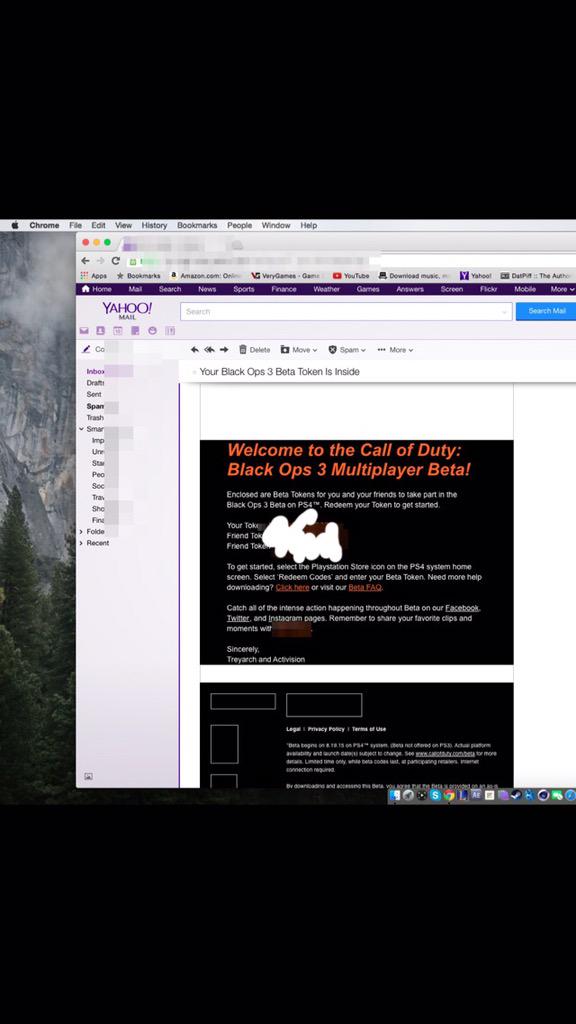This screenshot has width=576, height=1024.
Task: Click the browser Back arrow
Action: (x=86, y=261)
